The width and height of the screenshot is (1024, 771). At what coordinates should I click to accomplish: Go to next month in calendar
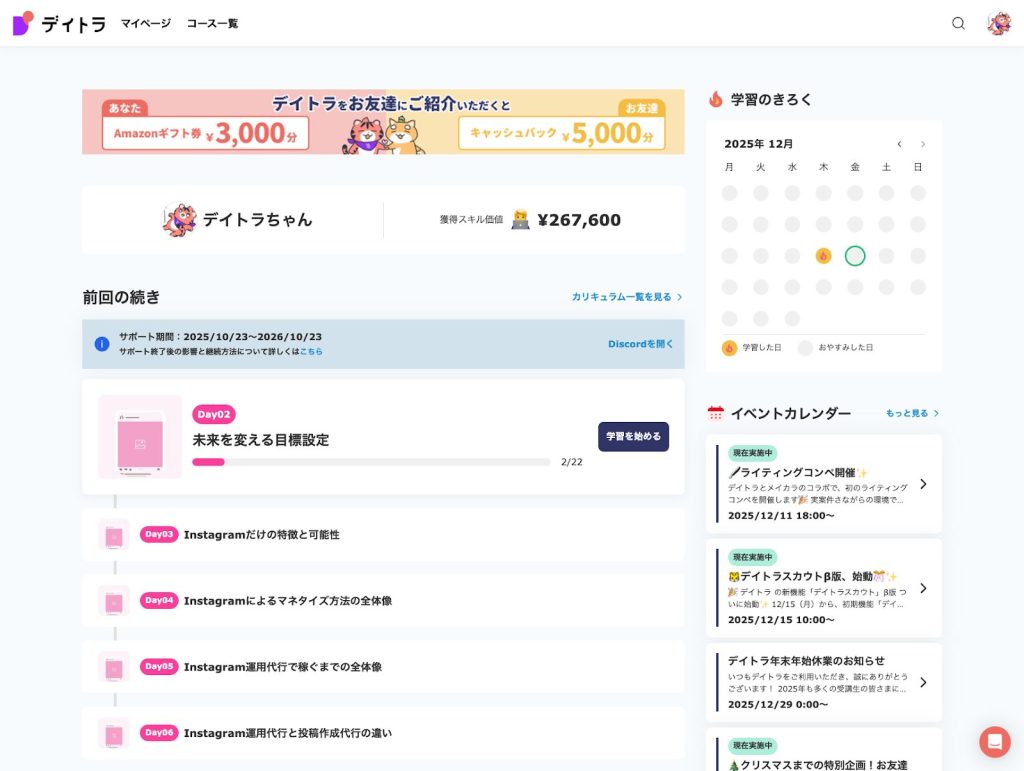(923, 144)
